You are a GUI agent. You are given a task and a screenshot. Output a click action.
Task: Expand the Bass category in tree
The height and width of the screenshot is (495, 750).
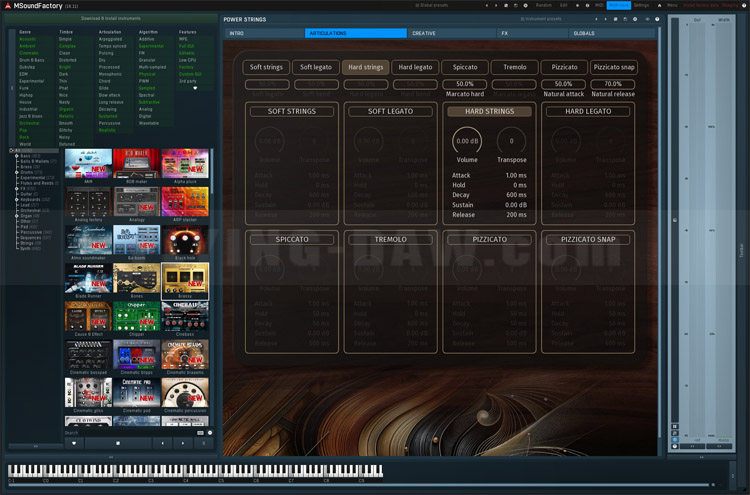pos(17,156)
